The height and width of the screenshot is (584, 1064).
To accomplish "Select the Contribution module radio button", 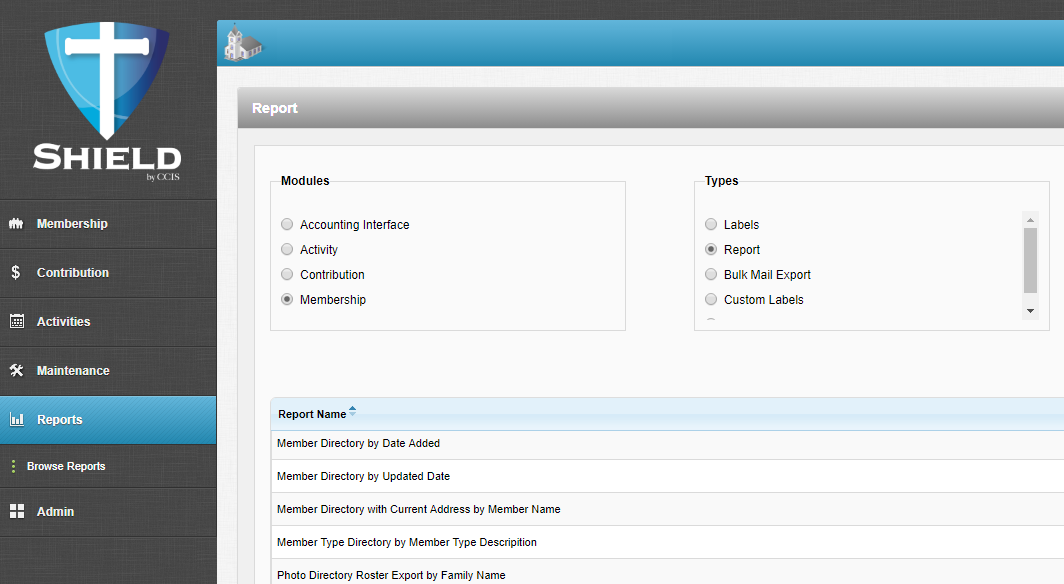I will click(287, 274).
